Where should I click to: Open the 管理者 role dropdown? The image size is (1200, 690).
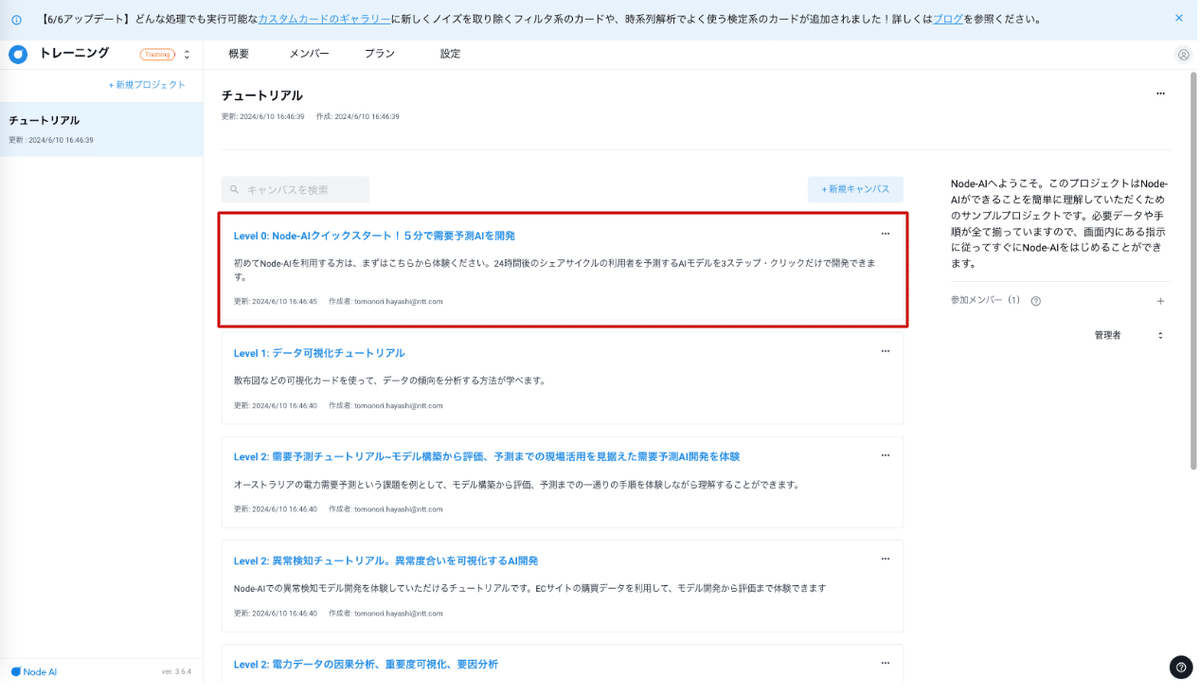(1128, 336)
